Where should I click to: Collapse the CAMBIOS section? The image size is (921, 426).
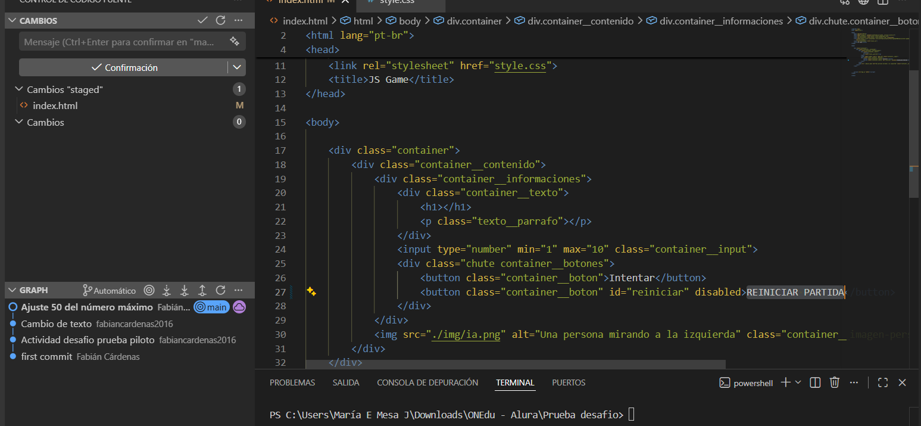12,21
